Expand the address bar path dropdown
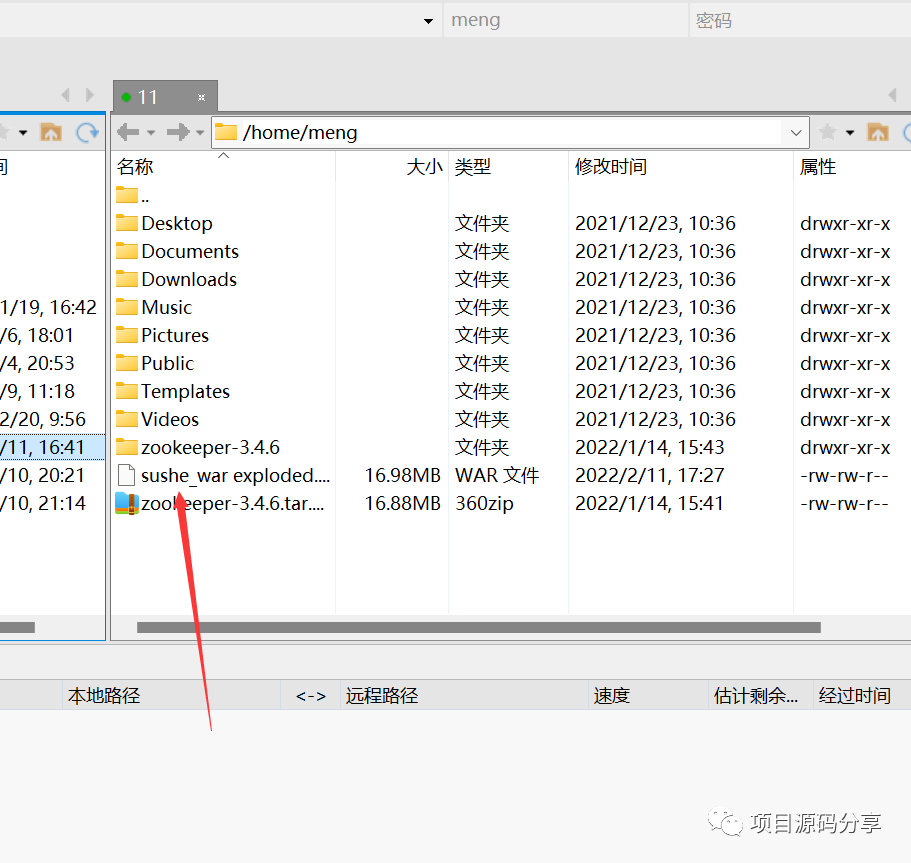 [795, 132]
